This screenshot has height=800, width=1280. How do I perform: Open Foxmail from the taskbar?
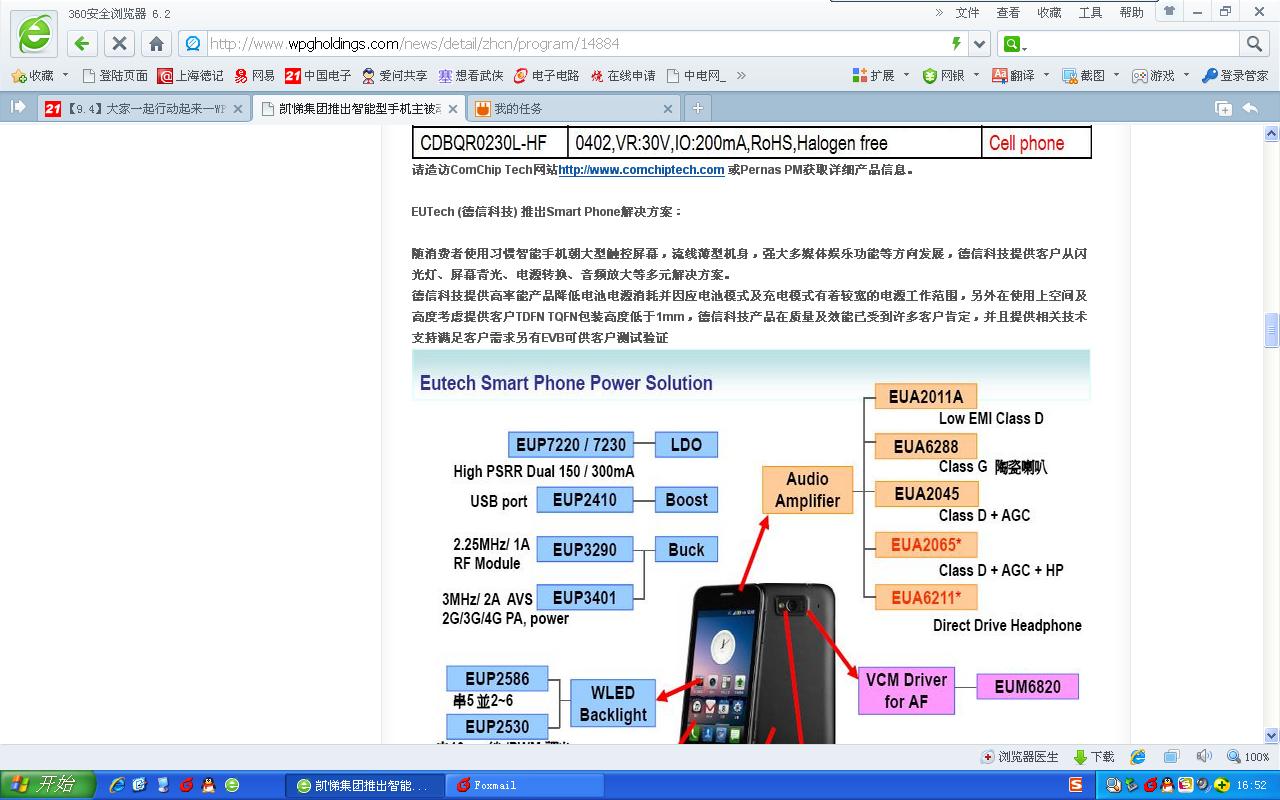pyautogui.click(x=524, y=786)
